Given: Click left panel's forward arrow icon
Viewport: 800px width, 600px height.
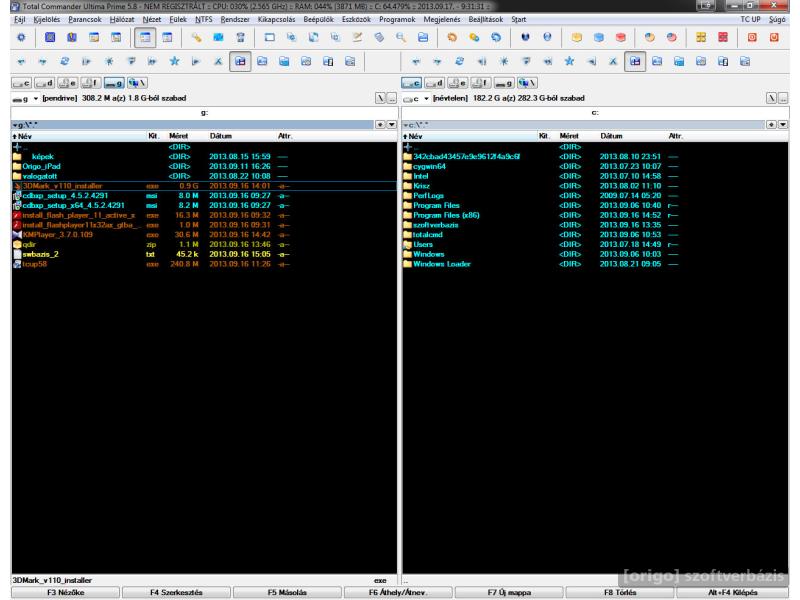Looking at the screenshot, I should (42, 62).
